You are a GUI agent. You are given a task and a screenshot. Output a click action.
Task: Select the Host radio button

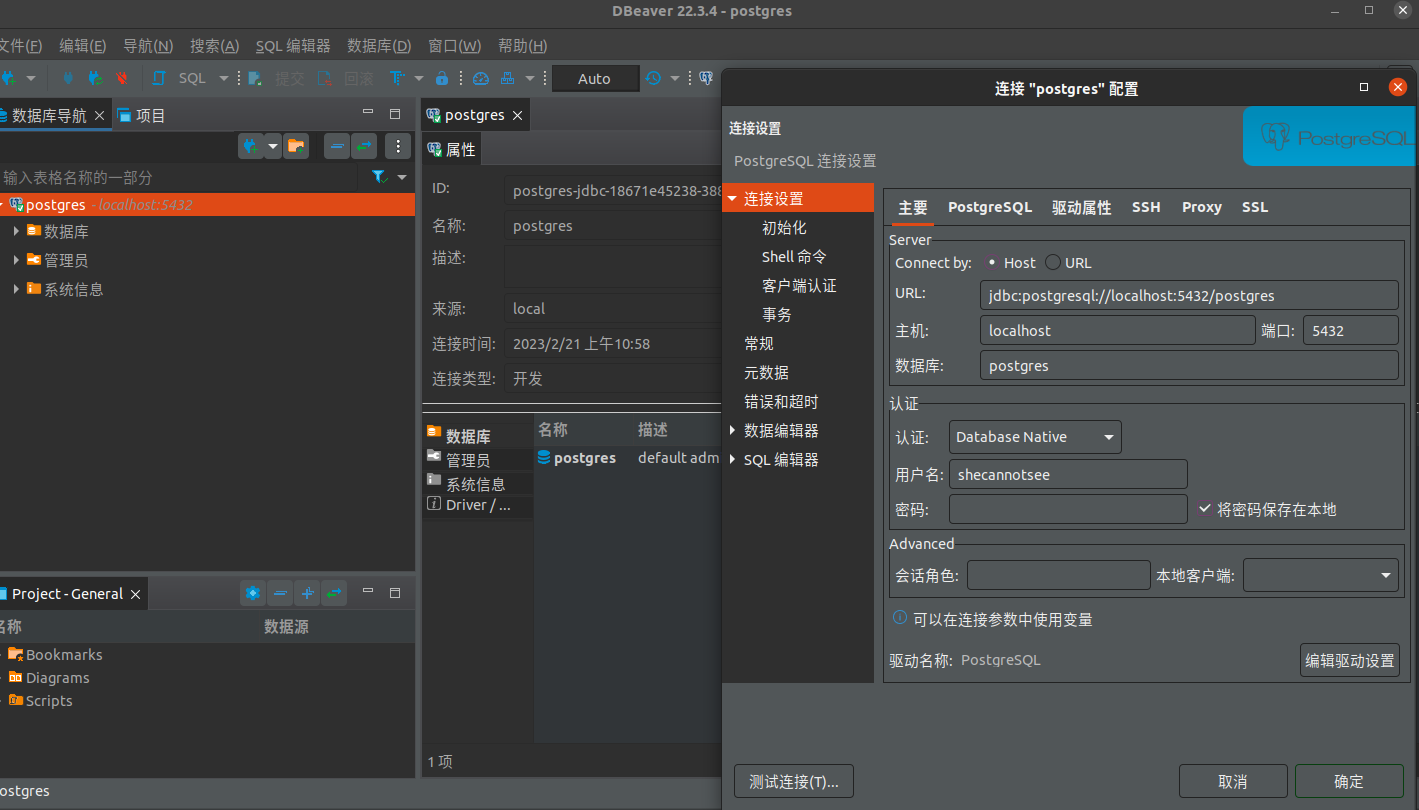pyautogui.click(x=991, y=262)
